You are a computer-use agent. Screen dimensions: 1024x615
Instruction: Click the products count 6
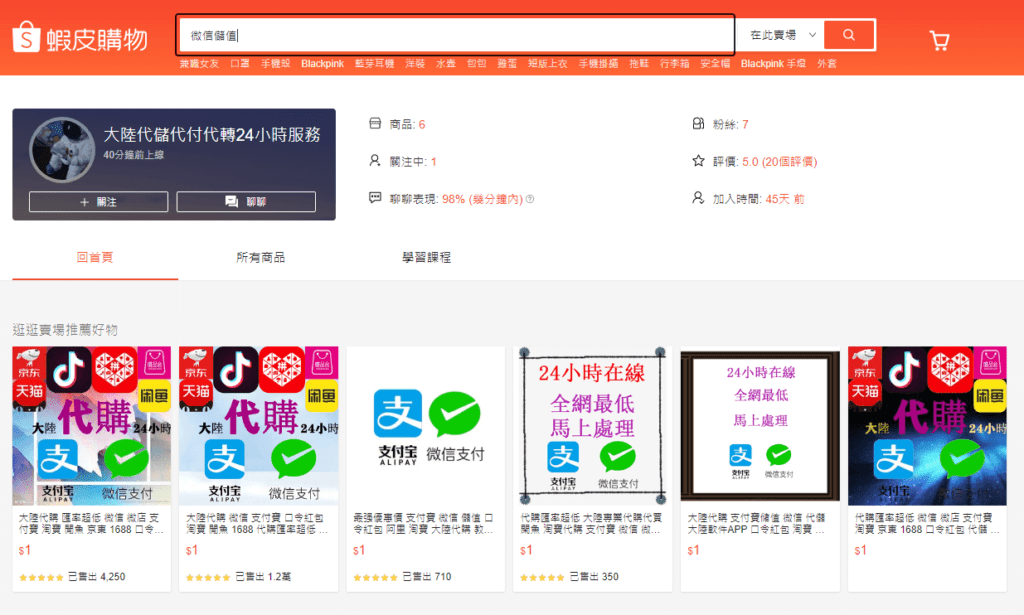pos(422,124)
